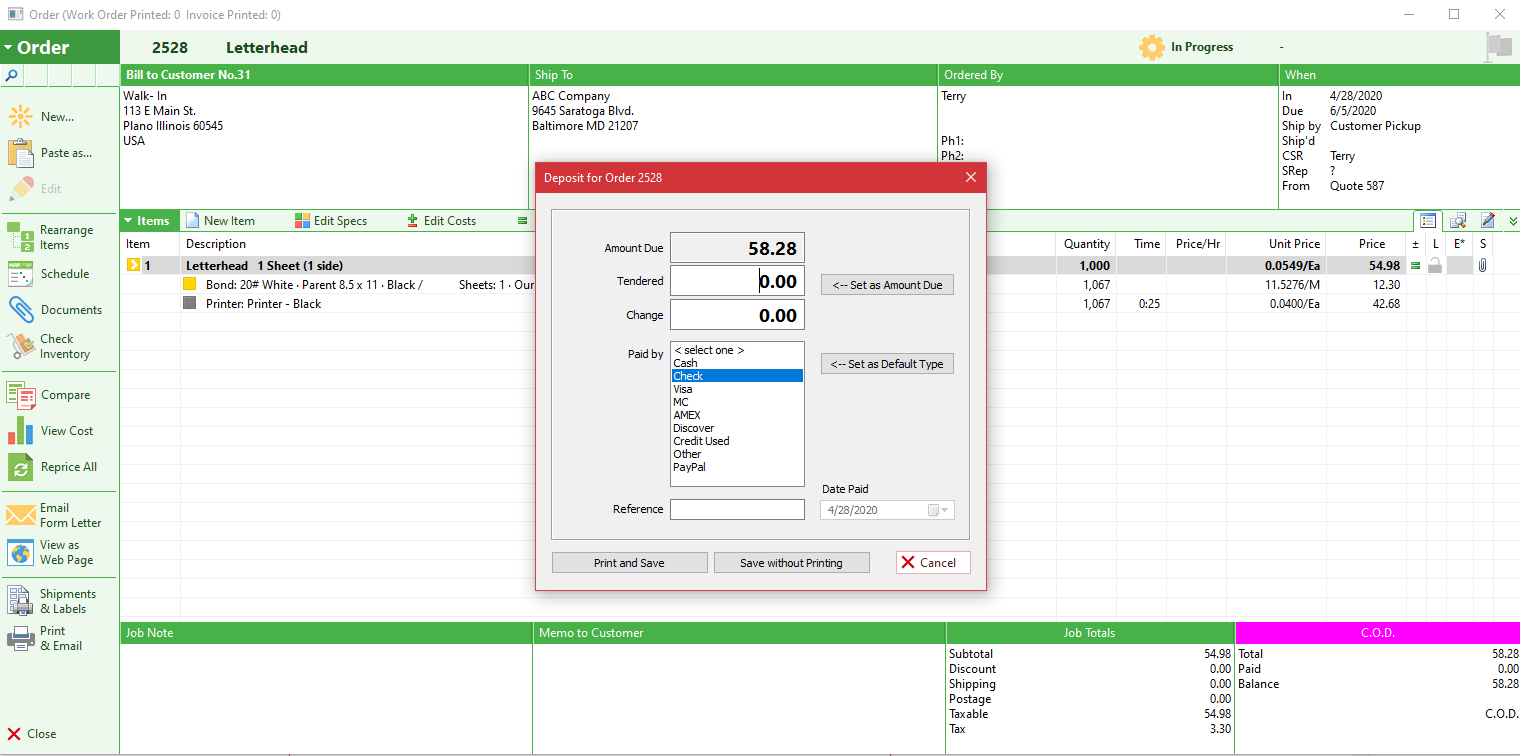Select Cash in Paid by list
The image size is (1520, 756).
[737, 363]
